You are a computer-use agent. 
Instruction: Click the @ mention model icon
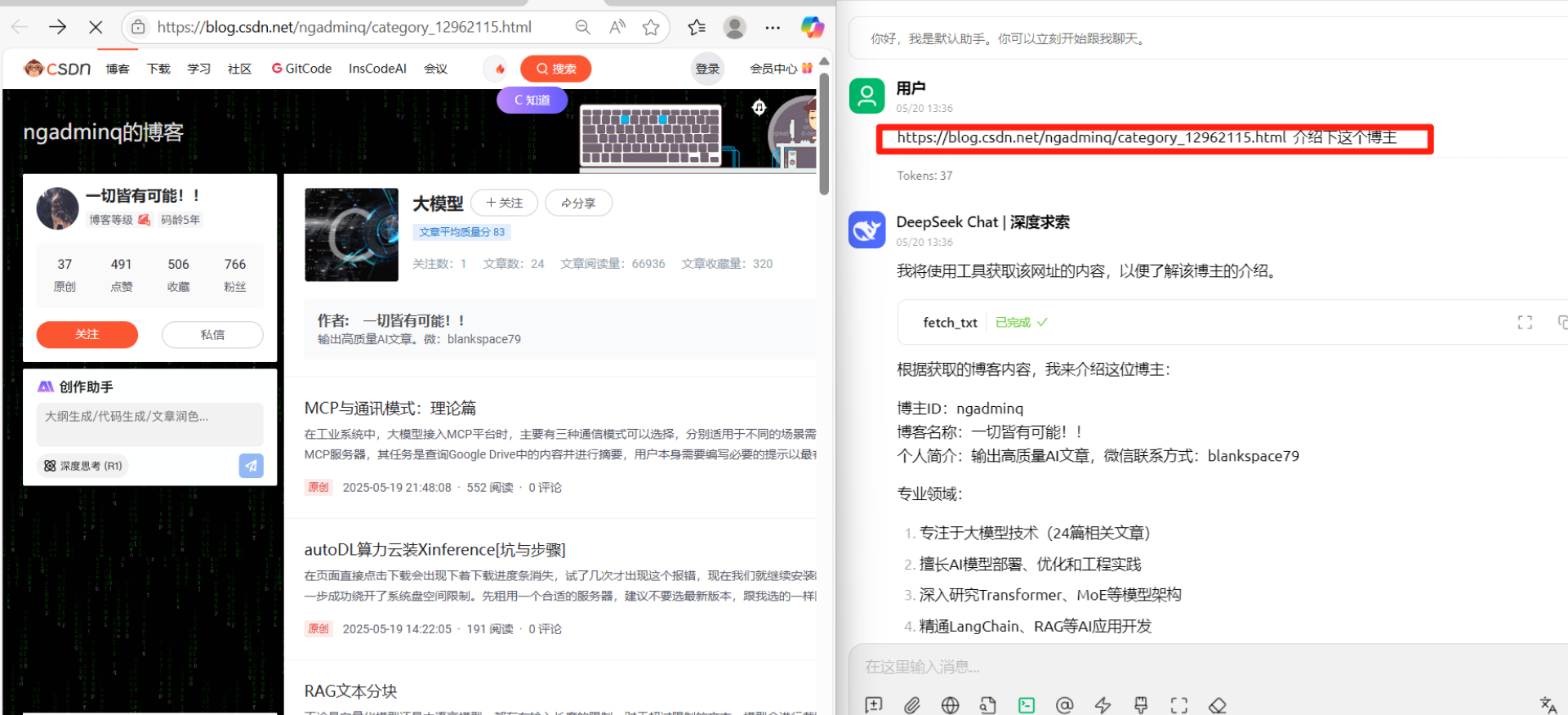1064,705
